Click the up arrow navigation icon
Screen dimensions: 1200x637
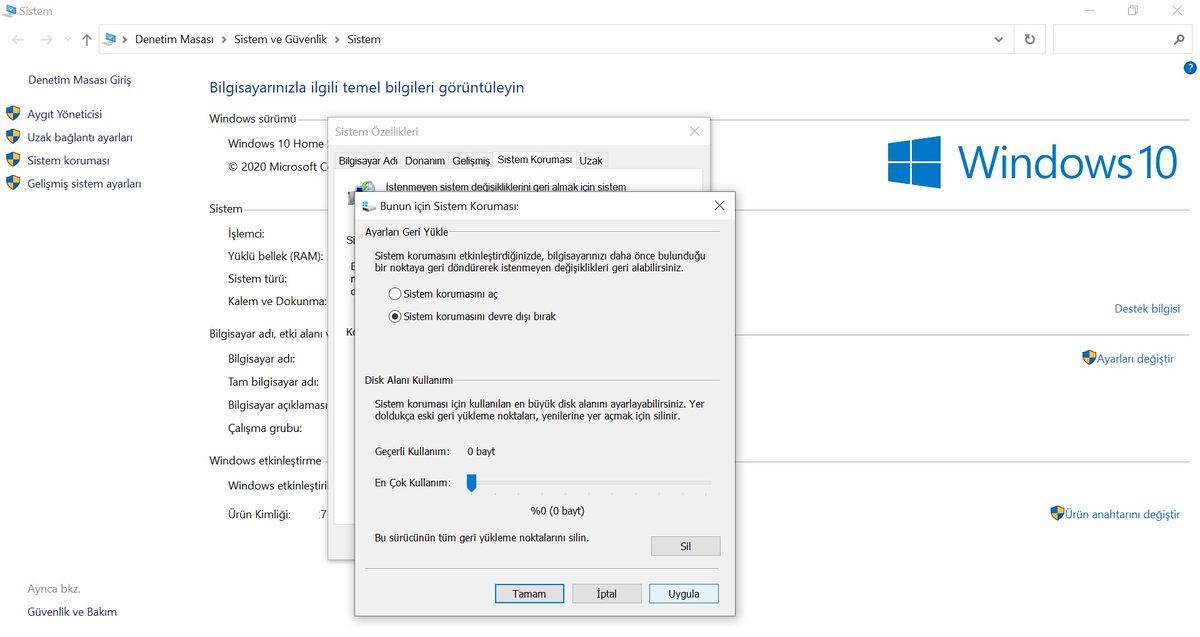tap(87, 40)
